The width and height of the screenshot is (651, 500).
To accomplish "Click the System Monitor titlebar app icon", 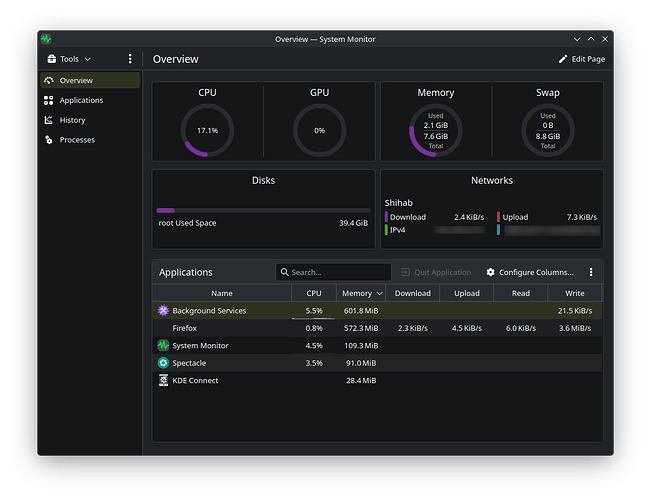I will coord(46,39).
